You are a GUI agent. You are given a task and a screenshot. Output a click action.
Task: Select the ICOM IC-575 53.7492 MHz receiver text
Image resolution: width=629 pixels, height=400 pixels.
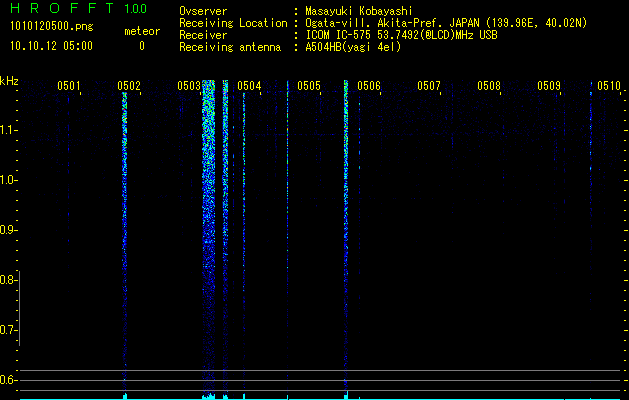point(401,35)
